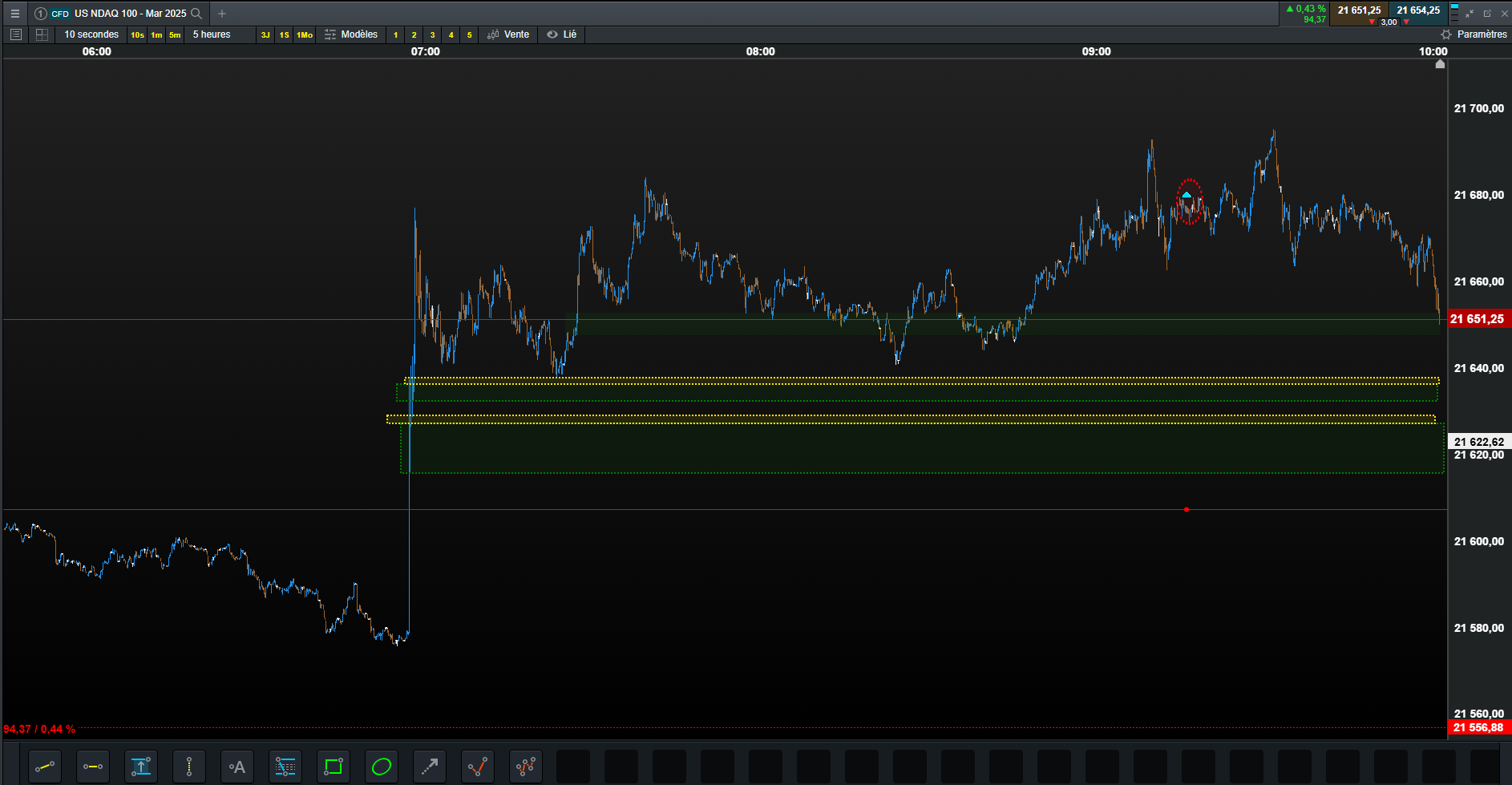Screen dimensions: 1512x785
Task: Choose the text annotation tool
Action: pos(237,767)
